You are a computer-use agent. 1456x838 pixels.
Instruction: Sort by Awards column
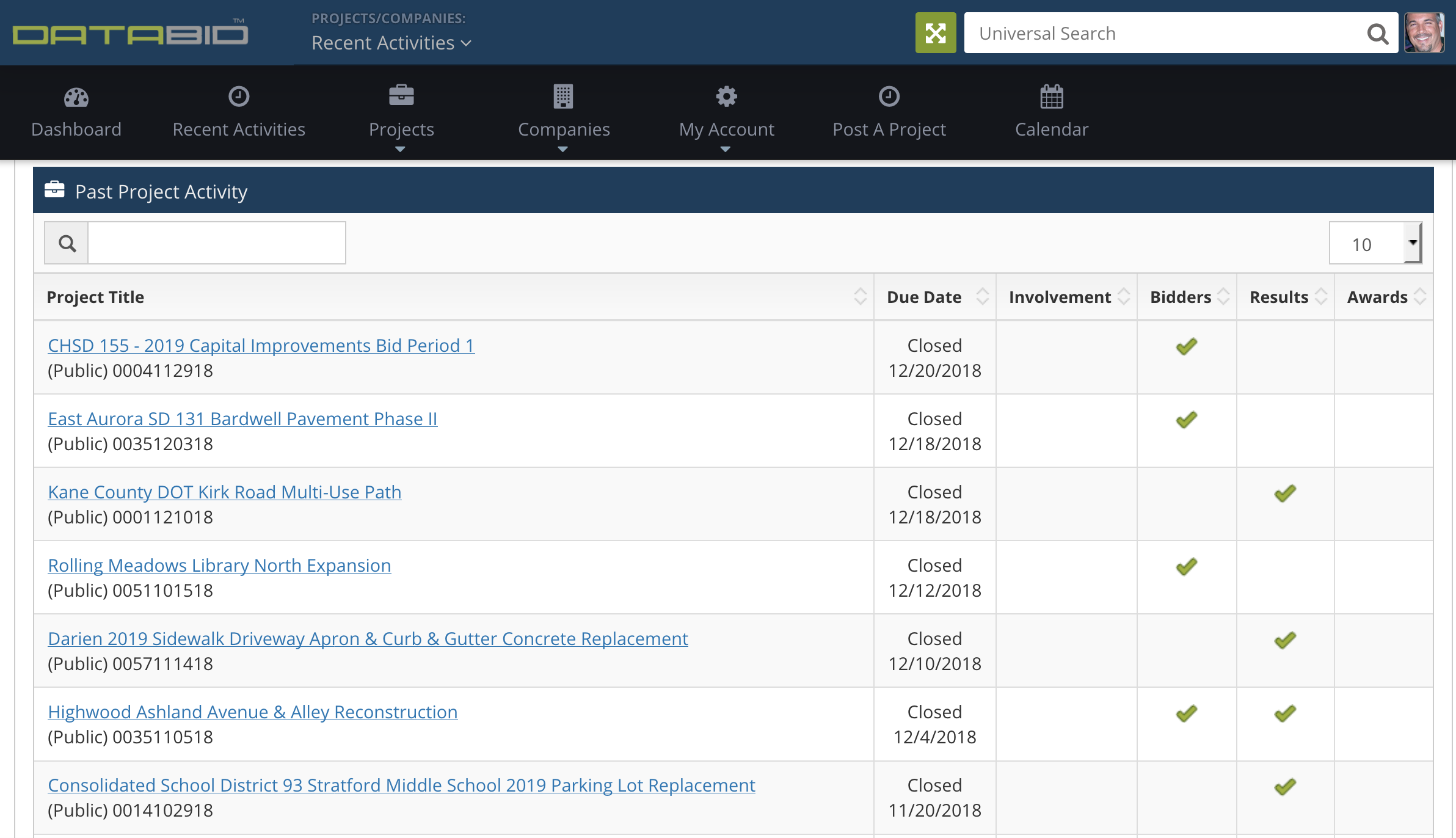pyautogui.click(x=1384, y=297)
